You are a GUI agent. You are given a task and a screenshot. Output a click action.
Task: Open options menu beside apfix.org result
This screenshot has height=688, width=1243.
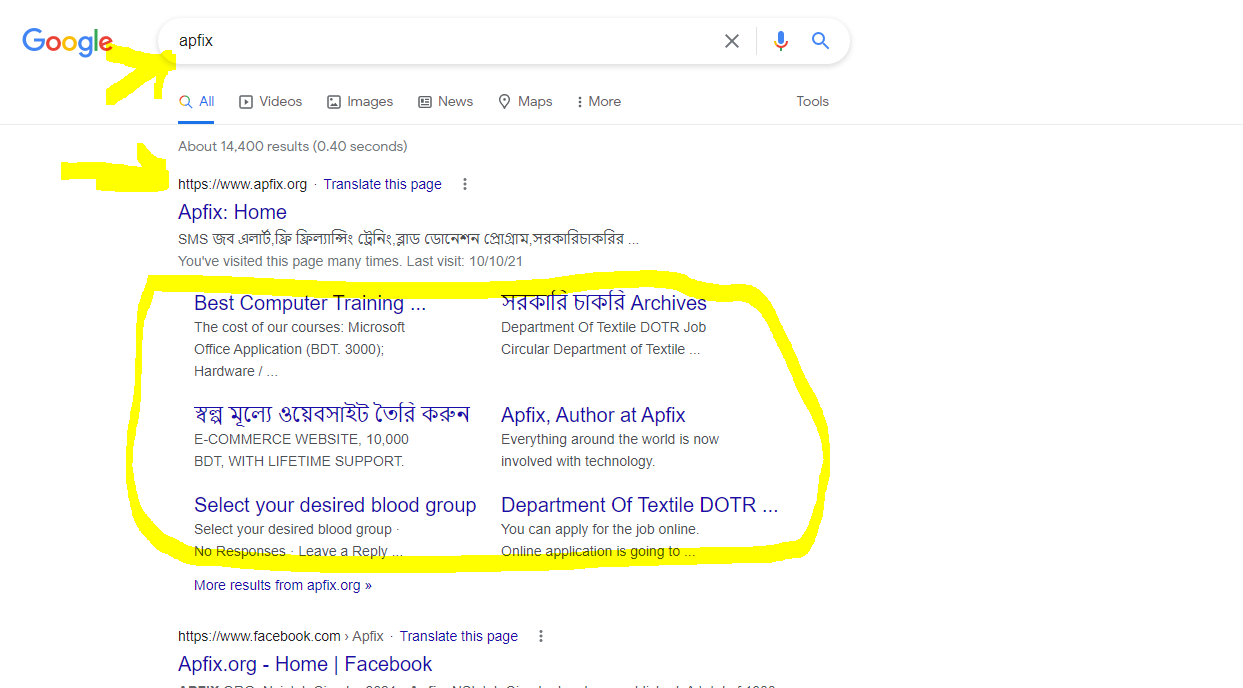[465, 184]
